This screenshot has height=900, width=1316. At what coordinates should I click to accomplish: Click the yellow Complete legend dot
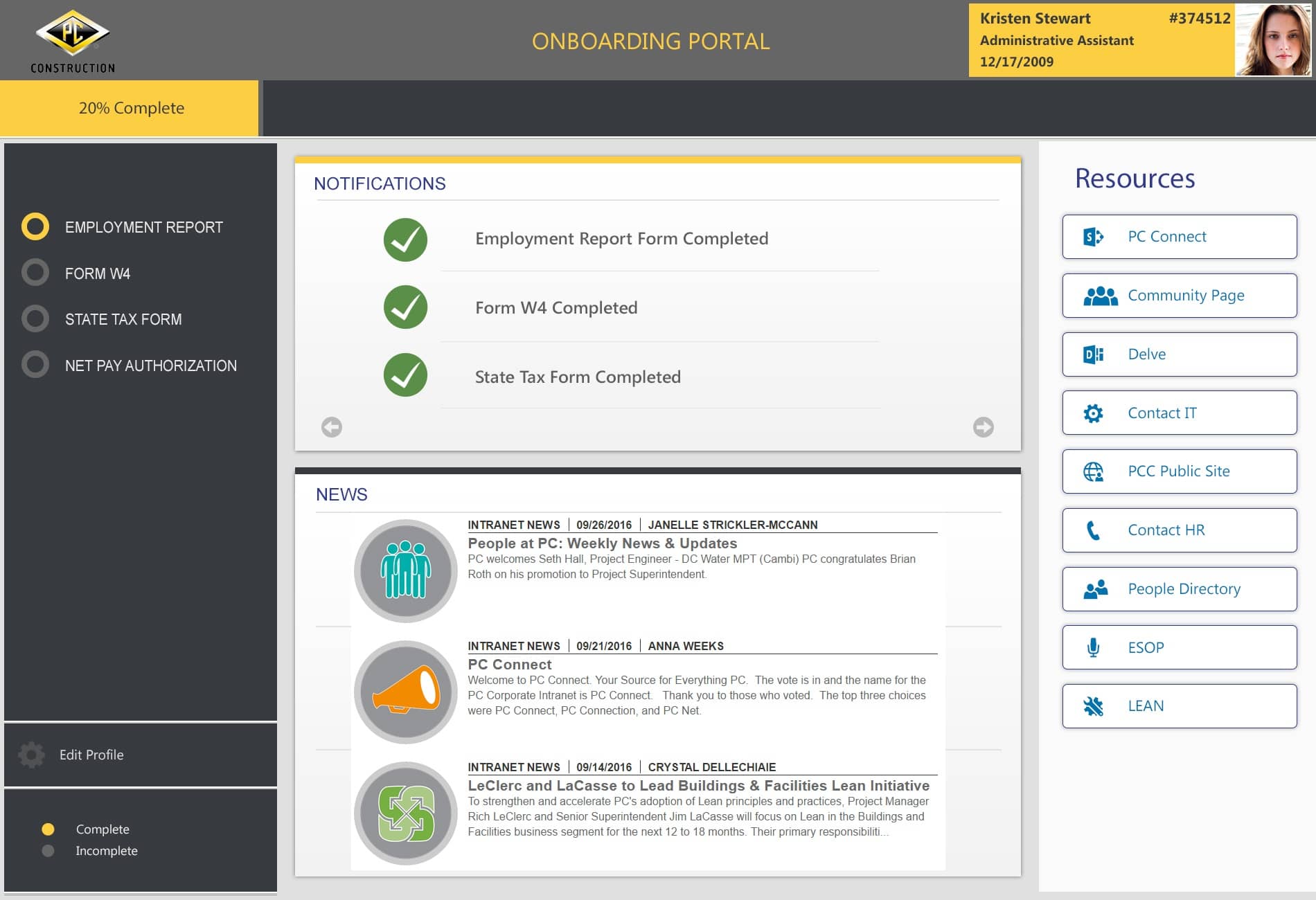coord(48,829)
